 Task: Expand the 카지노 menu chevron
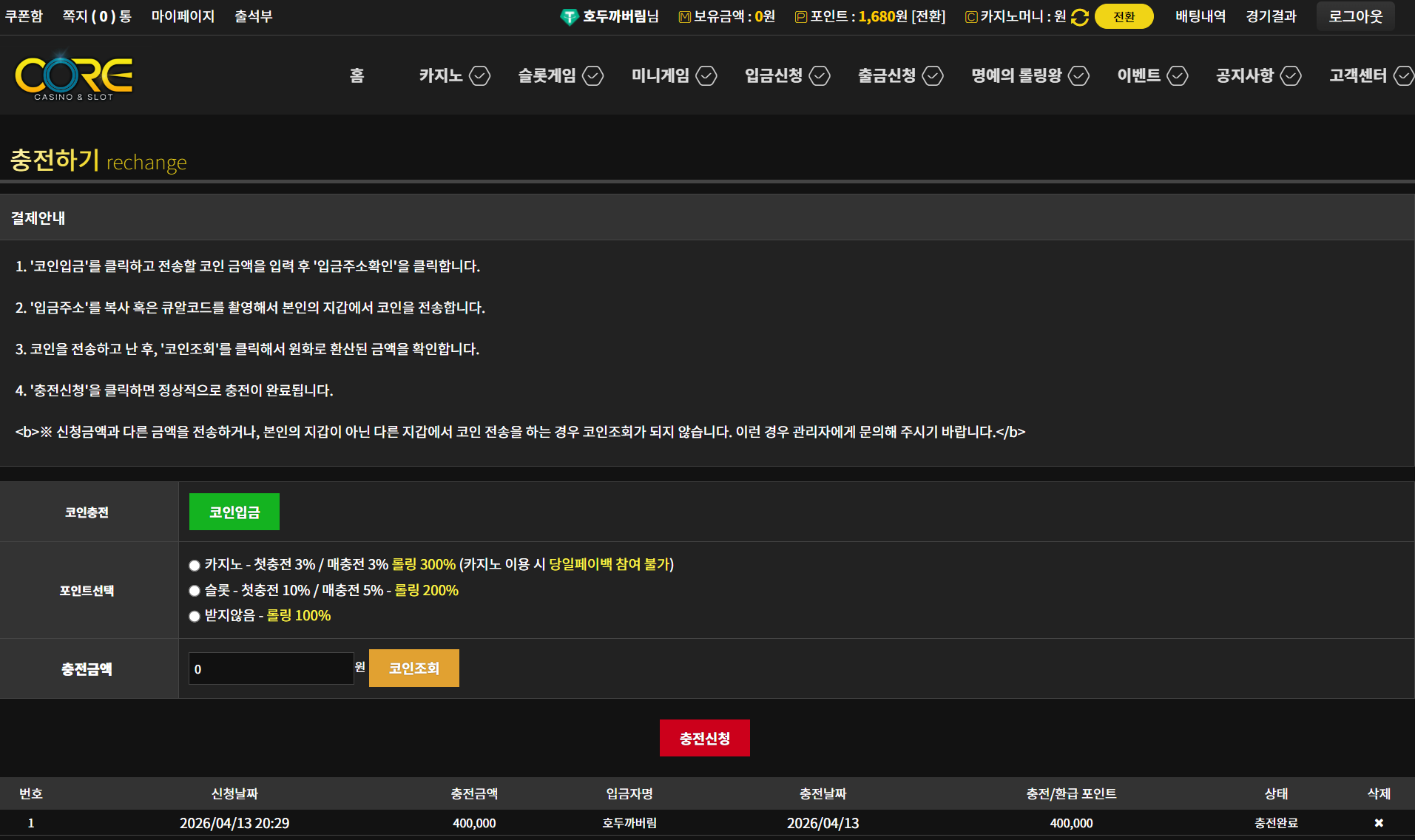(480, 75)
